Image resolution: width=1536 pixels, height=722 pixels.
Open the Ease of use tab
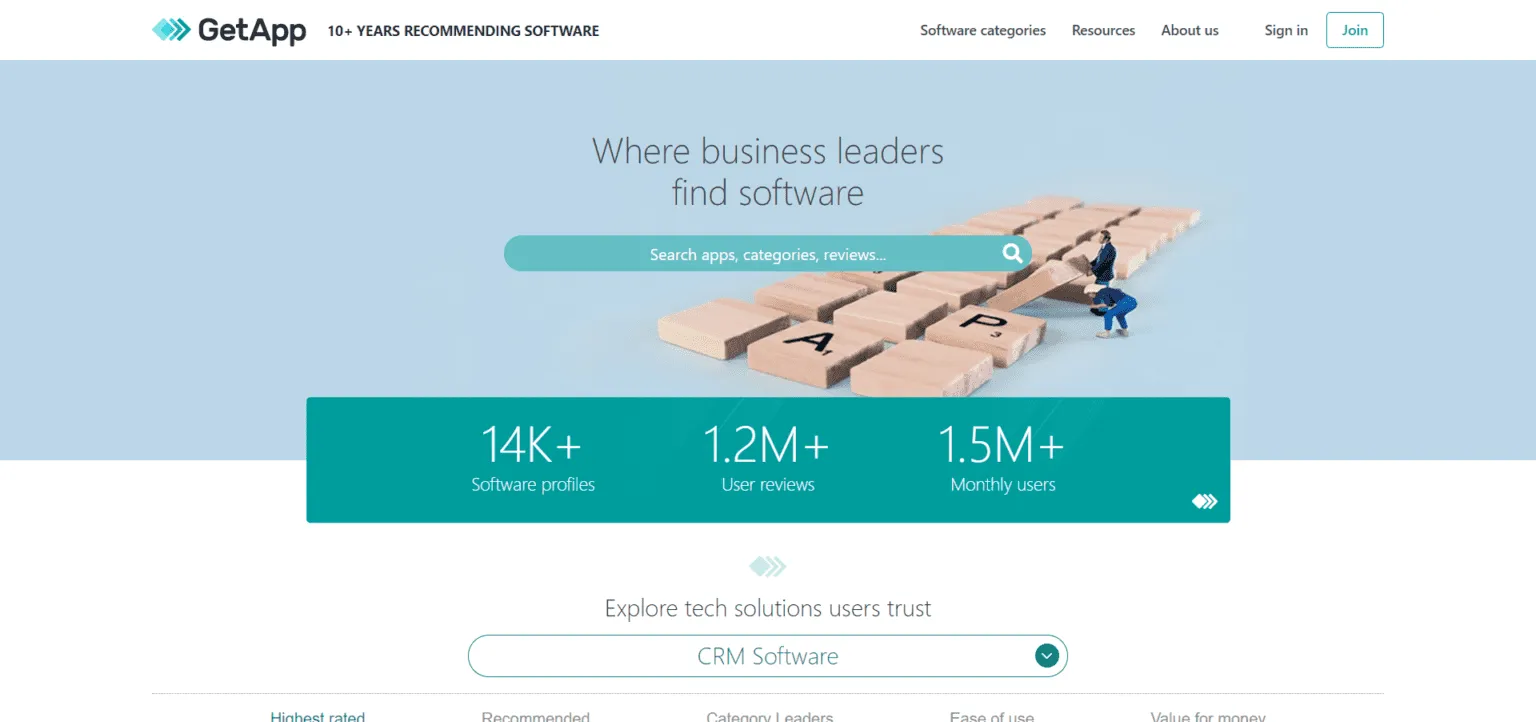pos(991,716)
